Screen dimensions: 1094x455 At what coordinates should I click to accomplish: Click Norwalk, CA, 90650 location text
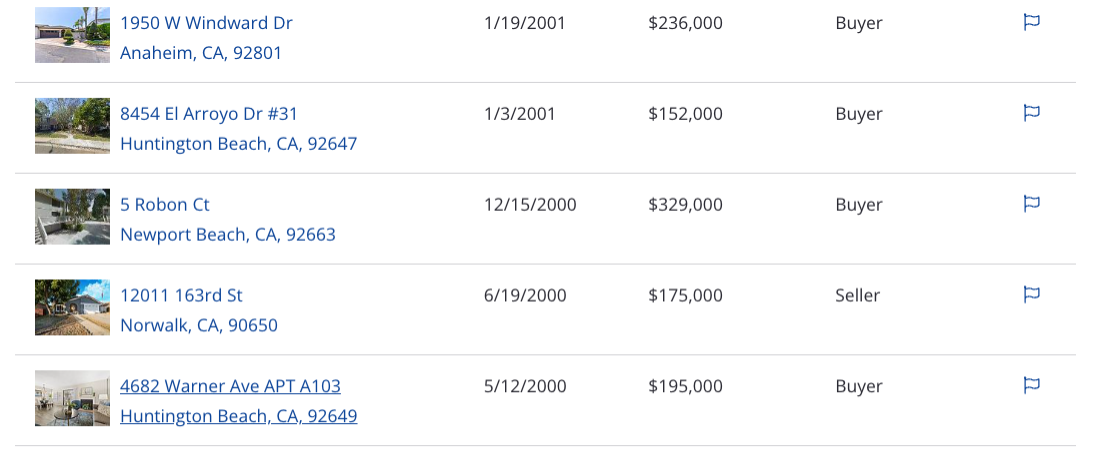point(199,325)
